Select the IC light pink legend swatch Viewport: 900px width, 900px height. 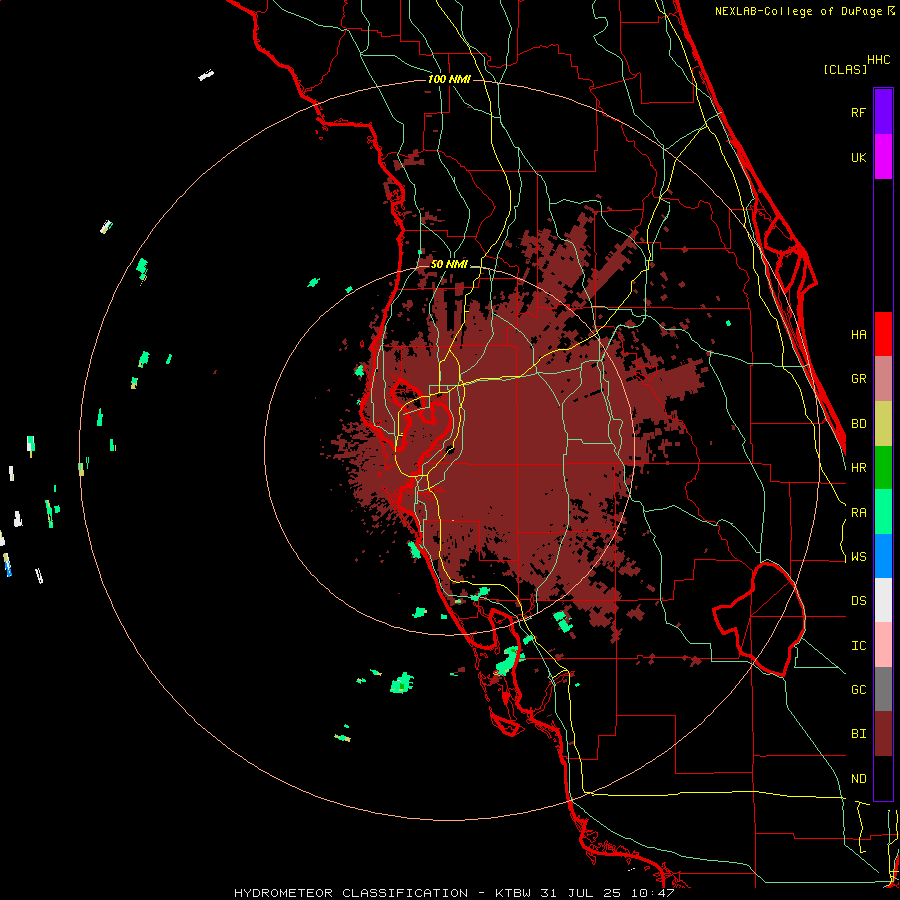click(883, 645)
